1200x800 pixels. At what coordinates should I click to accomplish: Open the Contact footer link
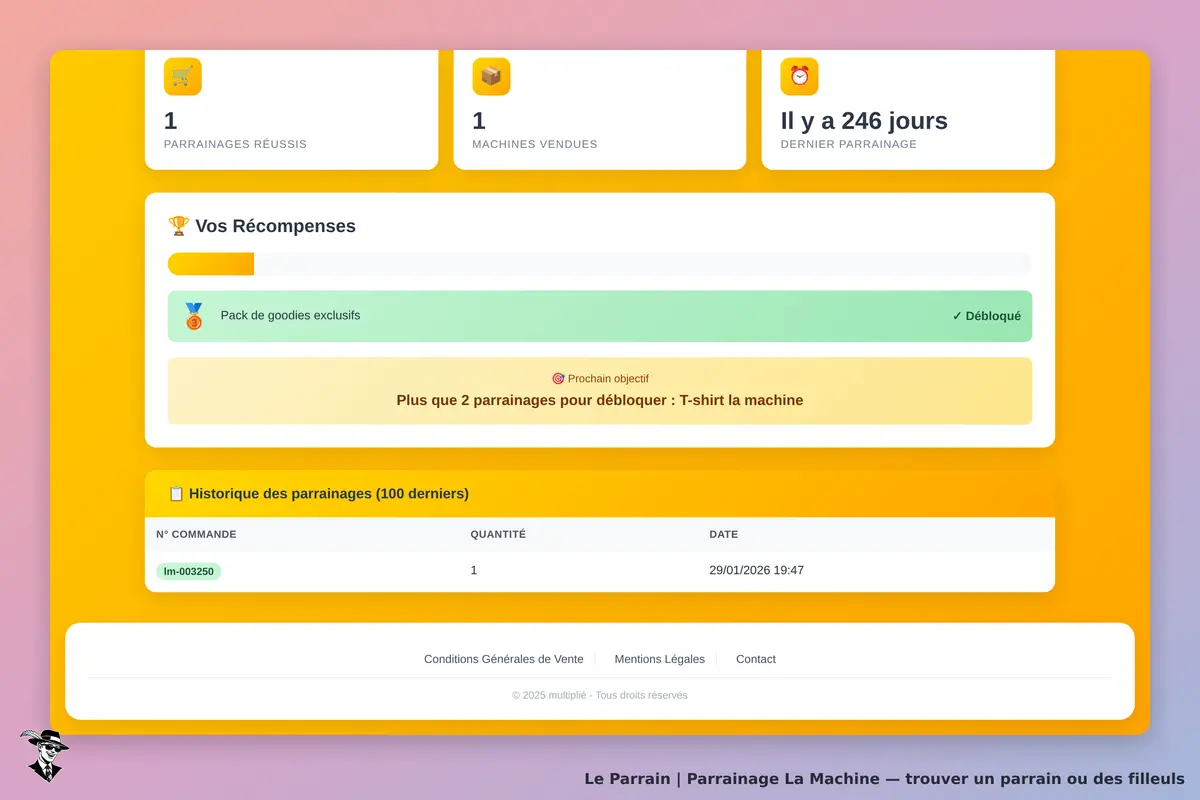click(756, 659)
